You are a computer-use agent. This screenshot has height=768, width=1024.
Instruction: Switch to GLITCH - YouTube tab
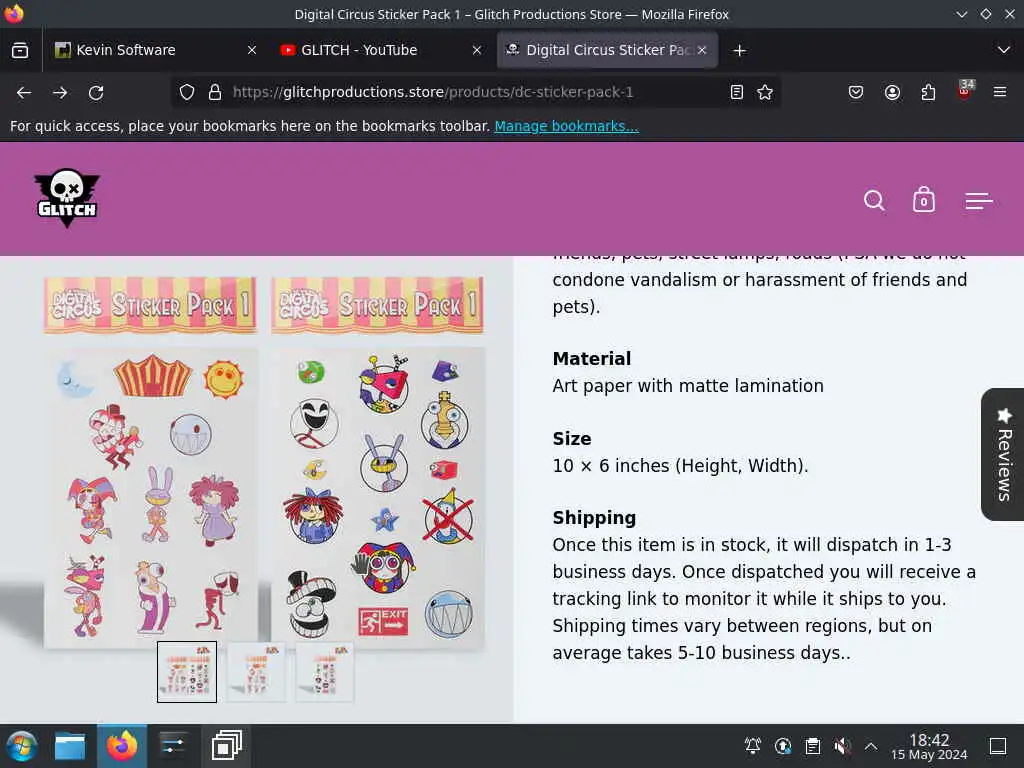[x=380, y=50]
